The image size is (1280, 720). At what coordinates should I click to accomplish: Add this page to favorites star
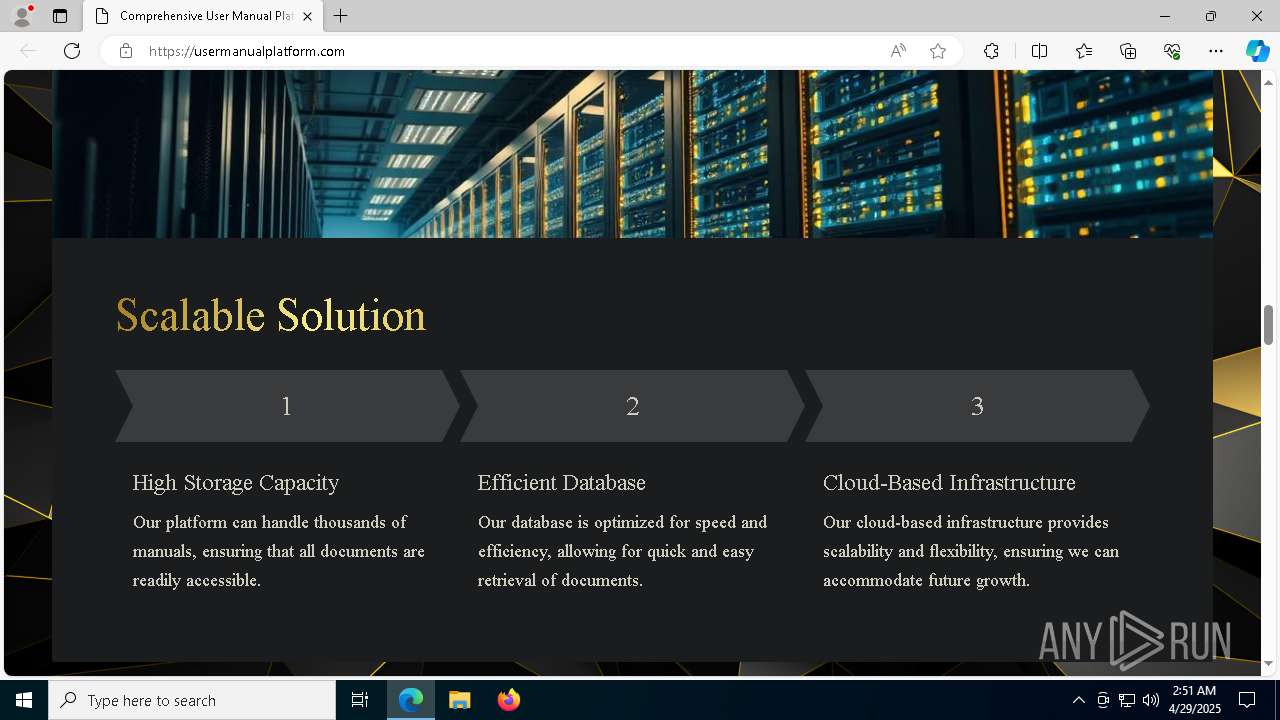[938, 51]
